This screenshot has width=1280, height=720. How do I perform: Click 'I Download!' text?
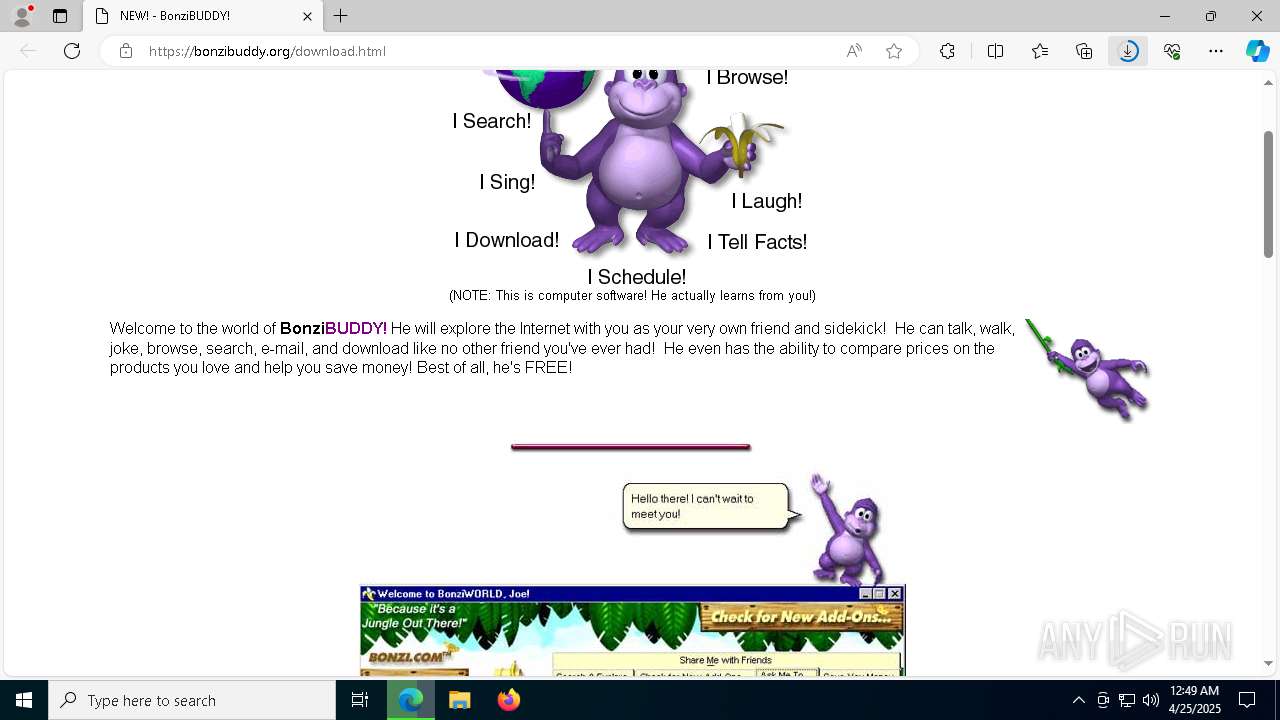507,240
